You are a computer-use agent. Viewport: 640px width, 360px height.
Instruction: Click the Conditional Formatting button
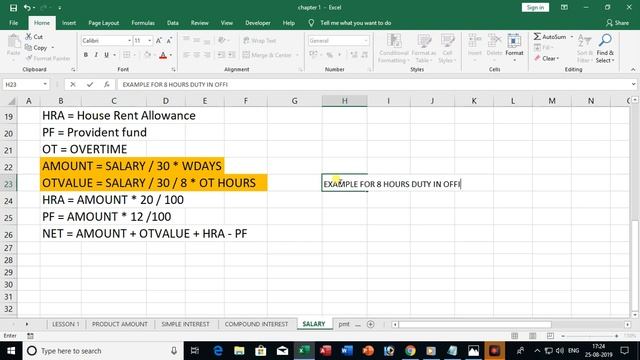click(393, 48)
